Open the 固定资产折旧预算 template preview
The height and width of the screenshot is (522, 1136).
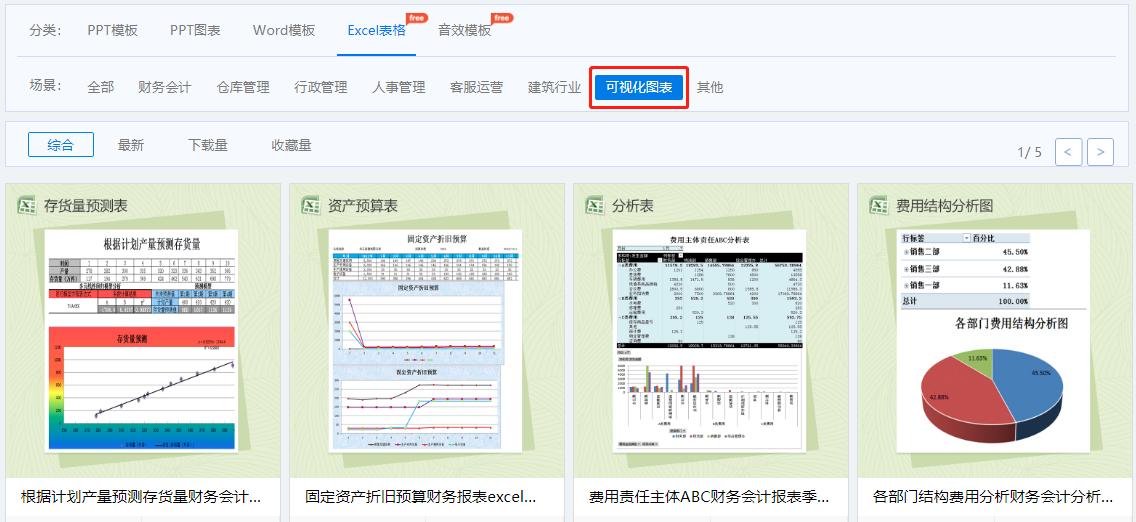pyautogui.click(x=425, y=341)
